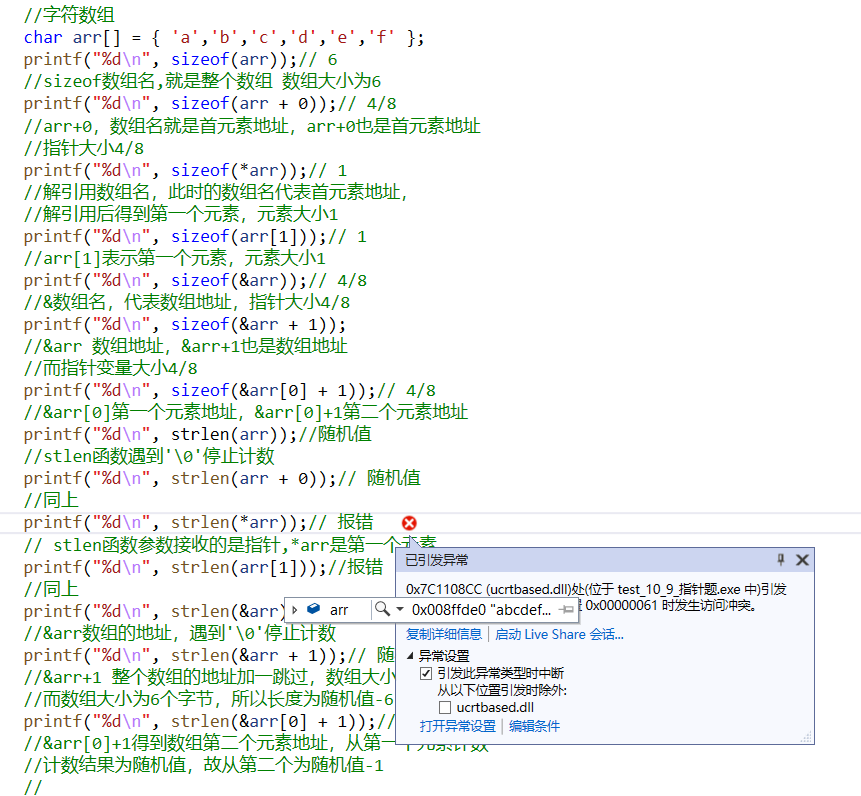Click the line printf sizeof(arr)

[x=180, y=60]
